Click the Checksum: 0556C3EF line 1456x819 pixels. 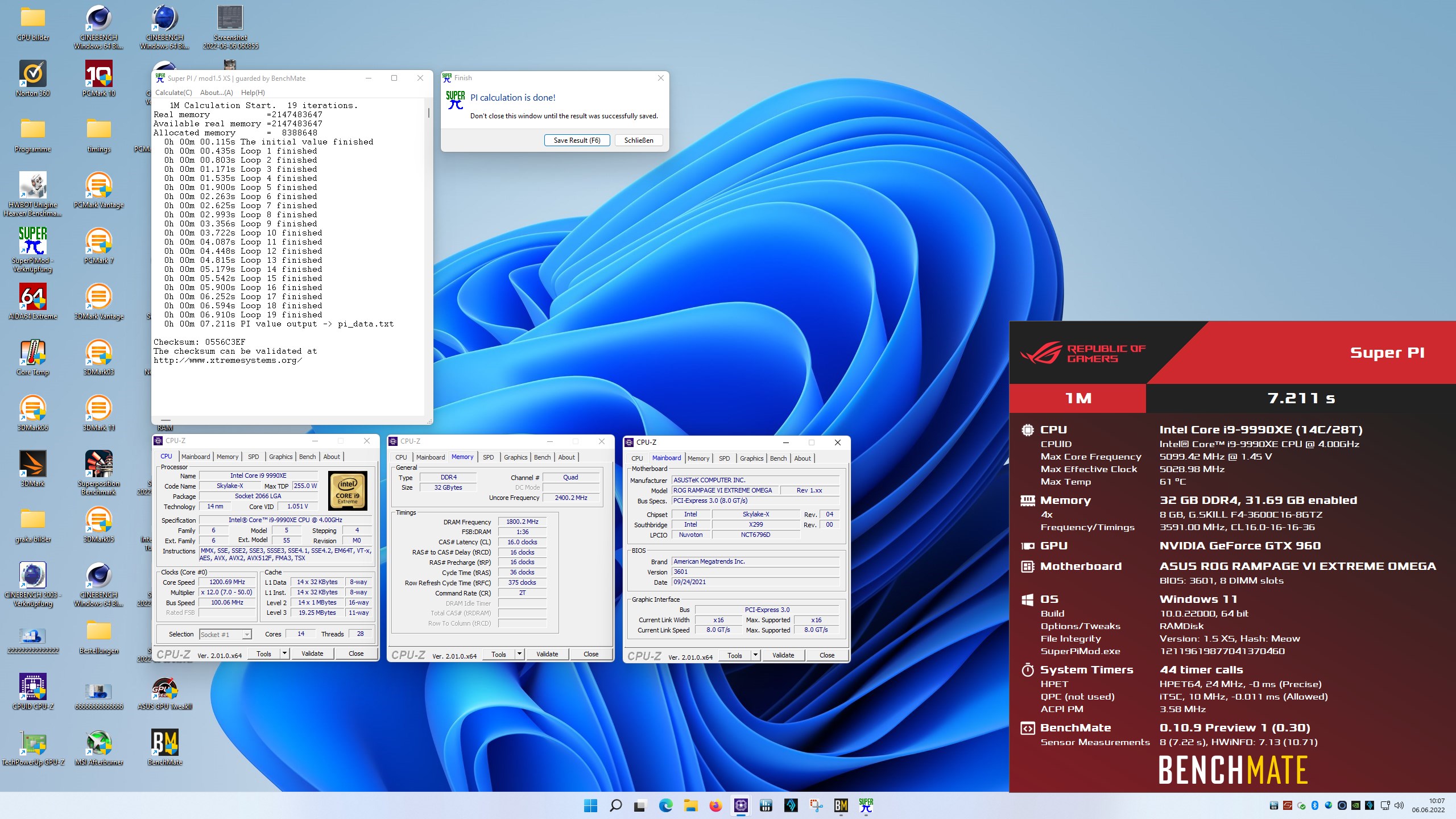point(200,342)
